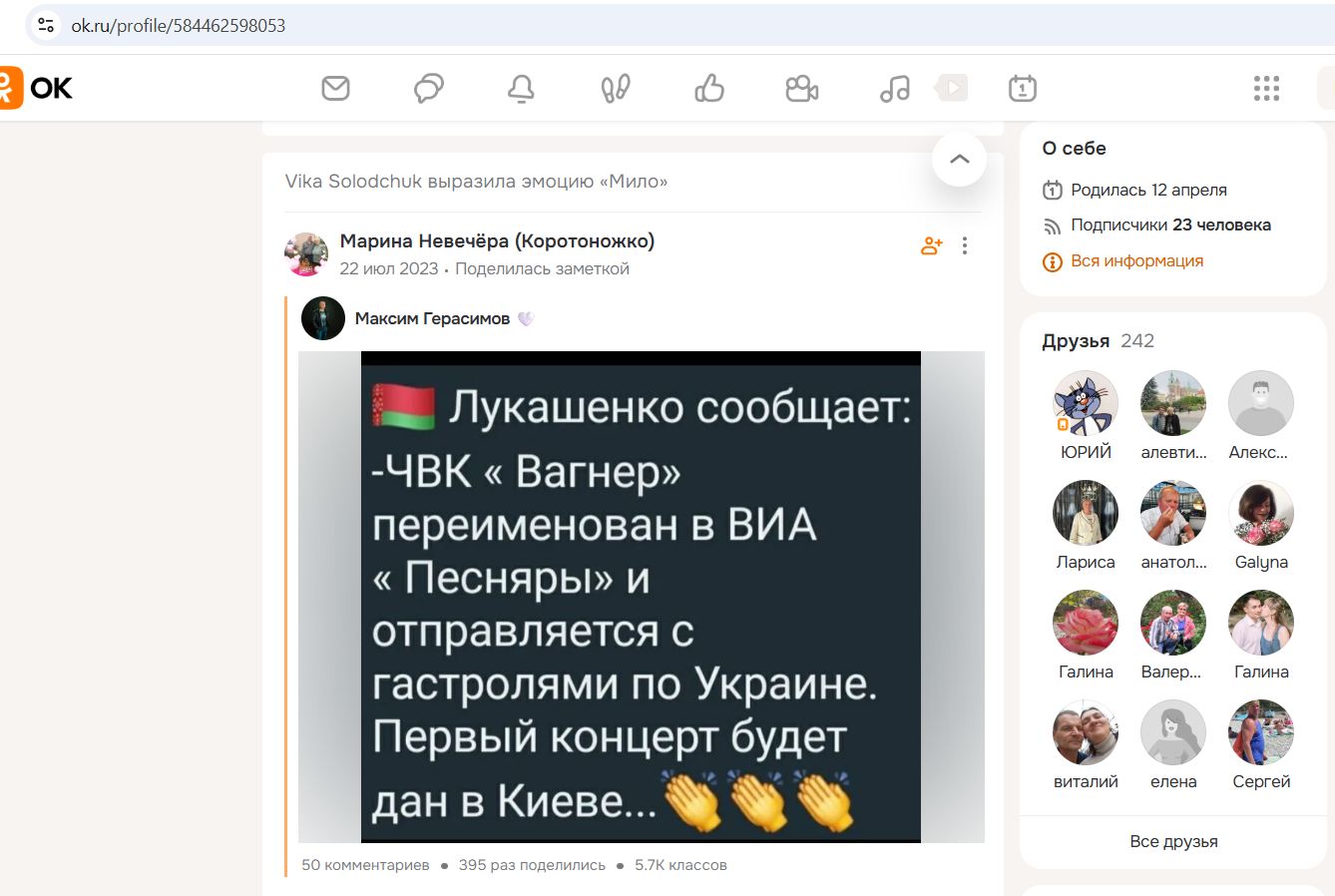The height and width of the screenshot is (896, 1335).
Task: Click 'Подписчики 23 человека' text
Action: click(x=1170, y=225)
